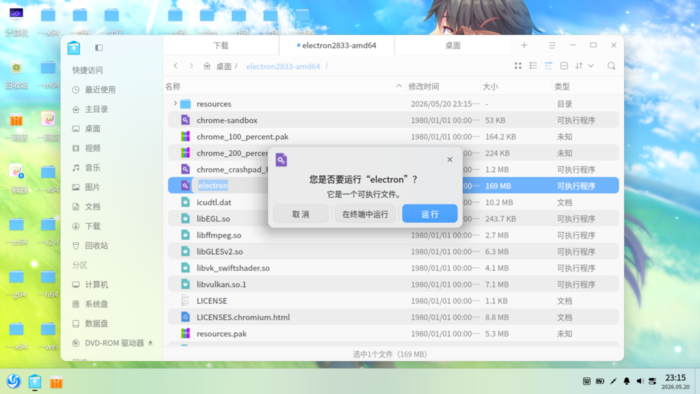The height and width of the screenshot is (394, 700).
Task: Expand the resources folder row
Action: point(175,104)
